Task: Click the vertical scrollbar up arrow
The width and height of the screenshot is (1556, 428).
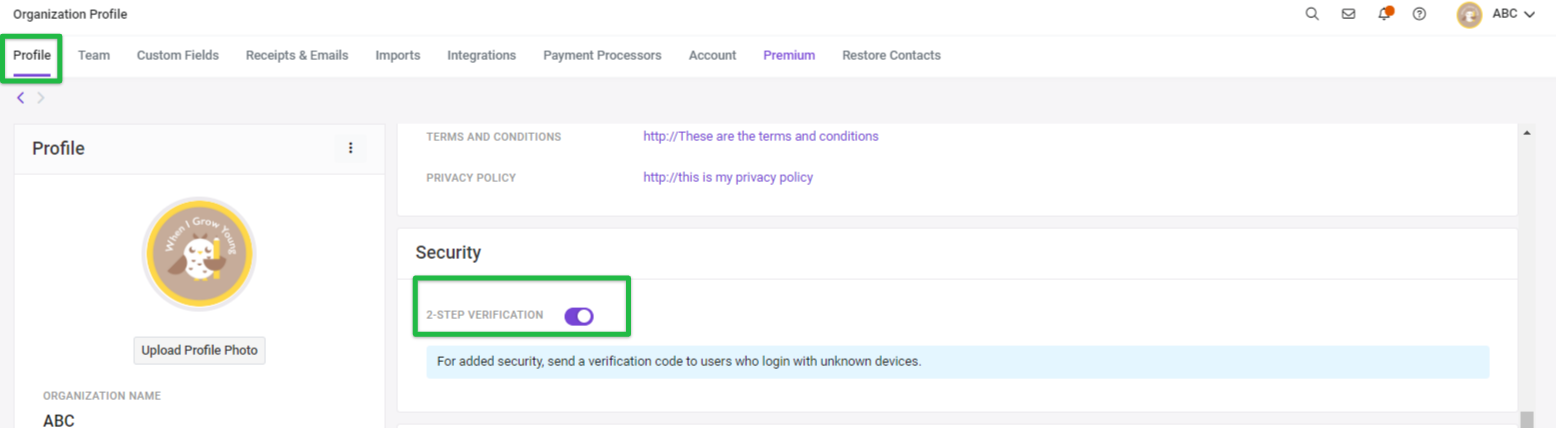Action: tap(1526, 132)
